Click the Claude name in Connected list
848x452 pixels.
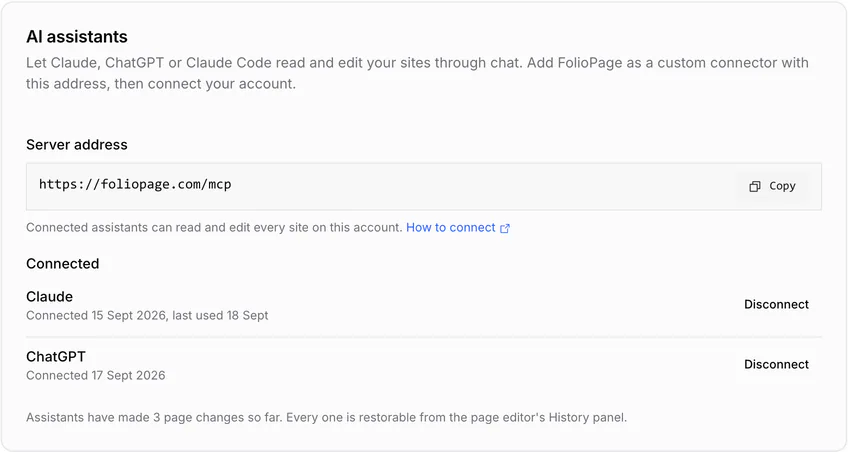click(49, 297)
